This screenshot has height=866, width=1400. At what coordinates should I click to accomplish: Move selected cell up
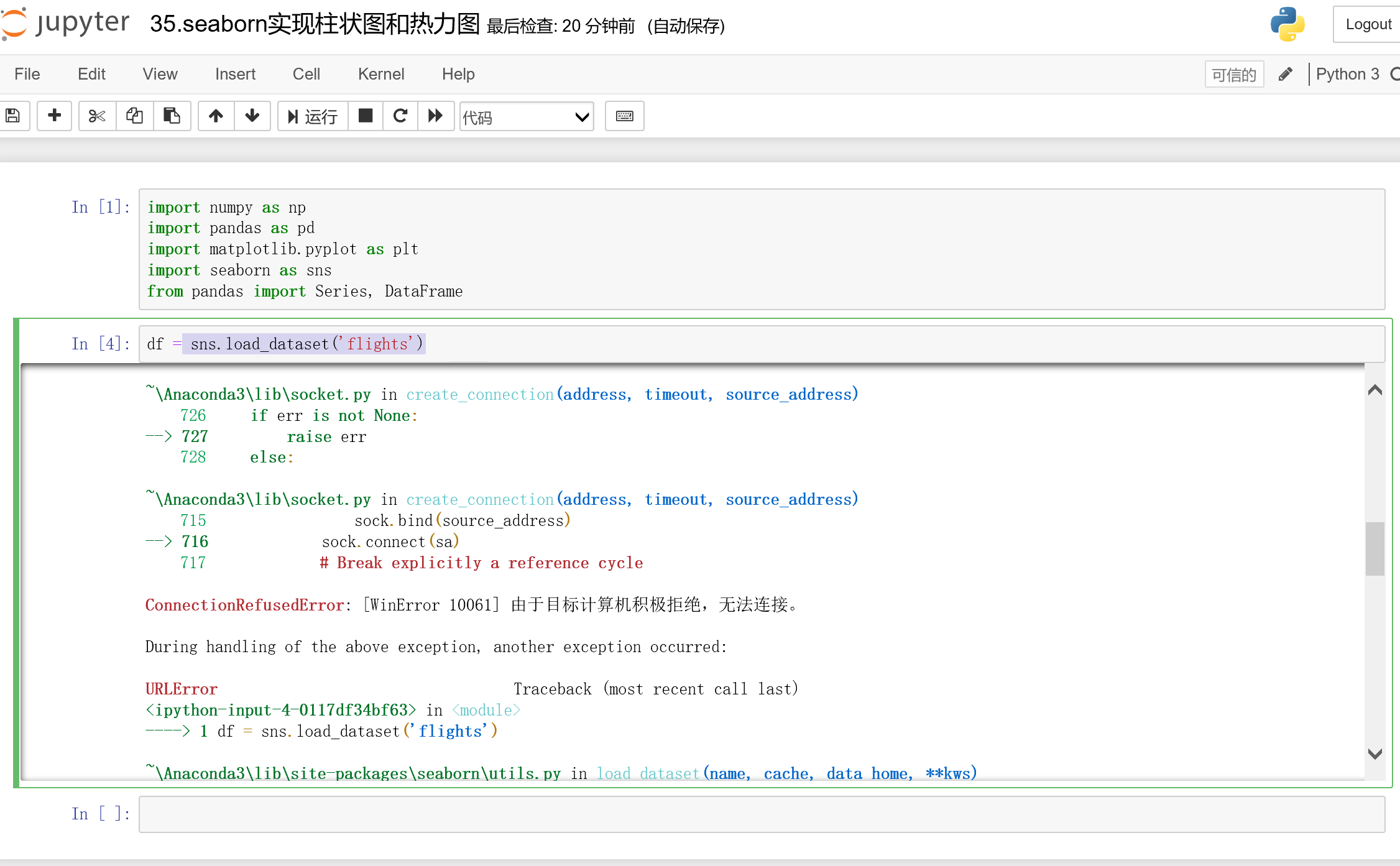[216, 116]
